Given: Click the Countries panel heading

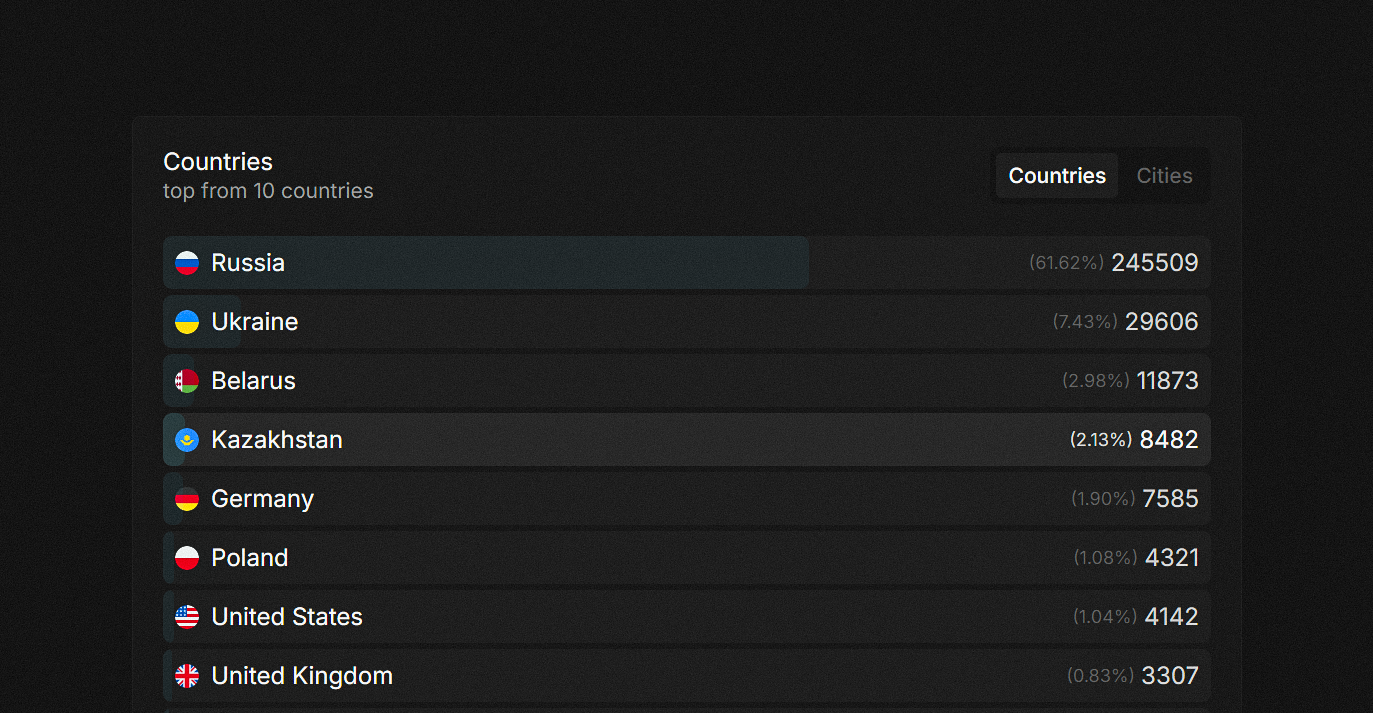Looking at the screenshot, I should coord(218,162).
